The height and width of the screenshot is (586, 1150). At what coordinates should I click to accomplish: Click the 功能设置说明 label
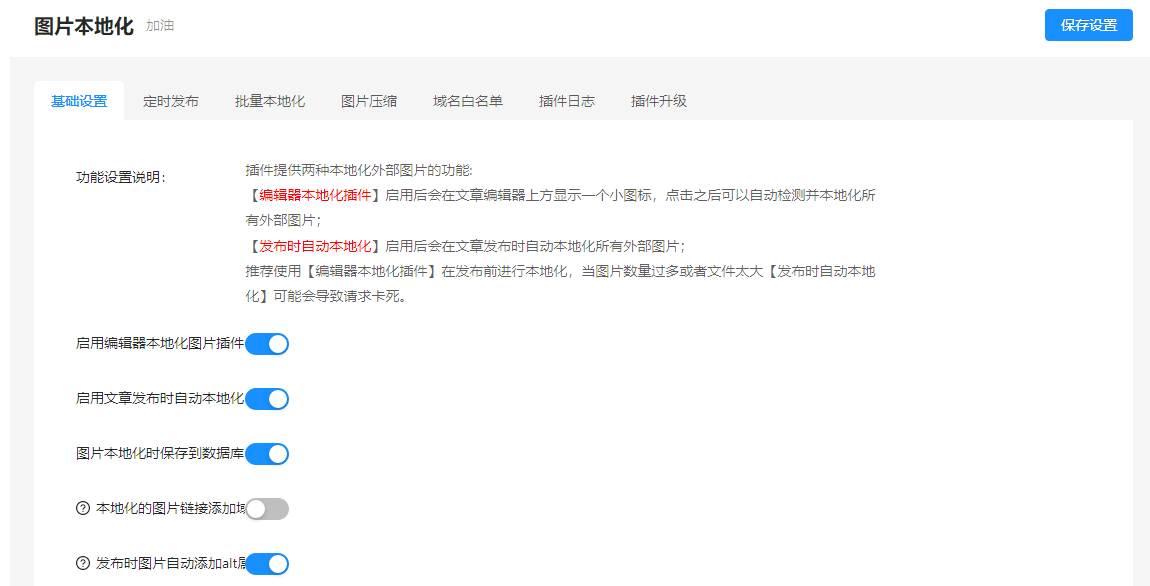tap(121, 177)
